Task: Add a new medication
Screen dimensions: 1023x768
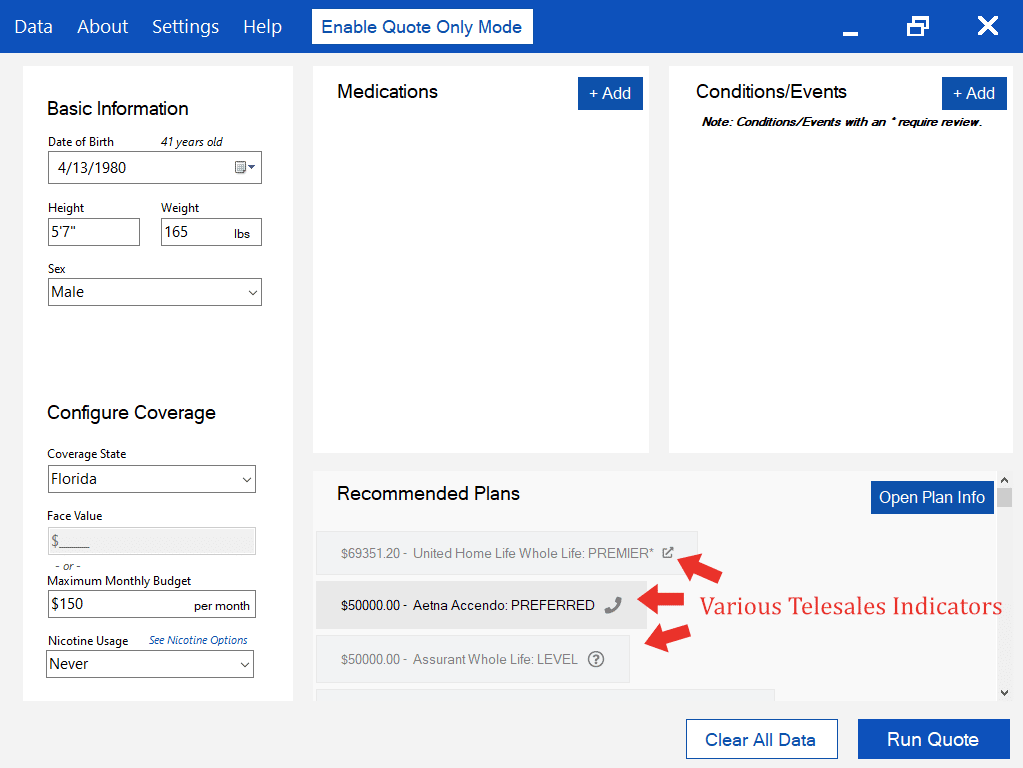Action: 609,93
